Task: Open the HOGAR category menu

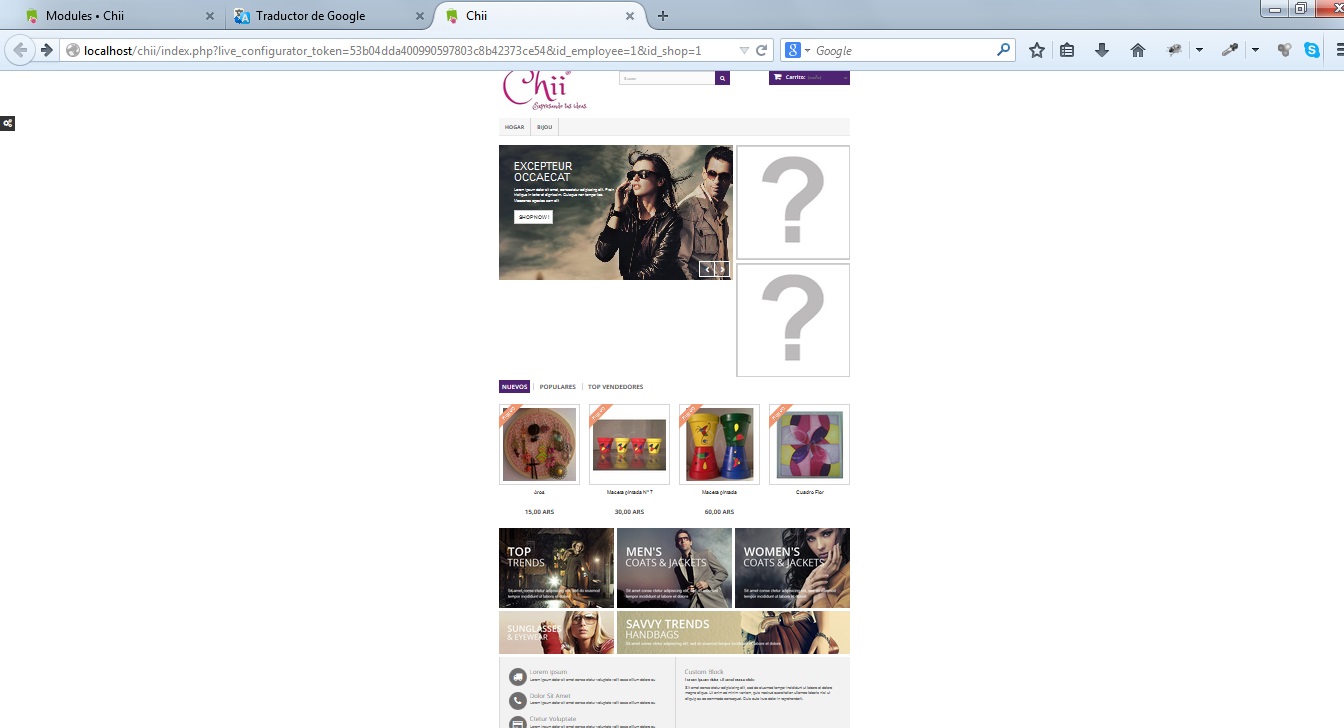Action: pos(515,127)
